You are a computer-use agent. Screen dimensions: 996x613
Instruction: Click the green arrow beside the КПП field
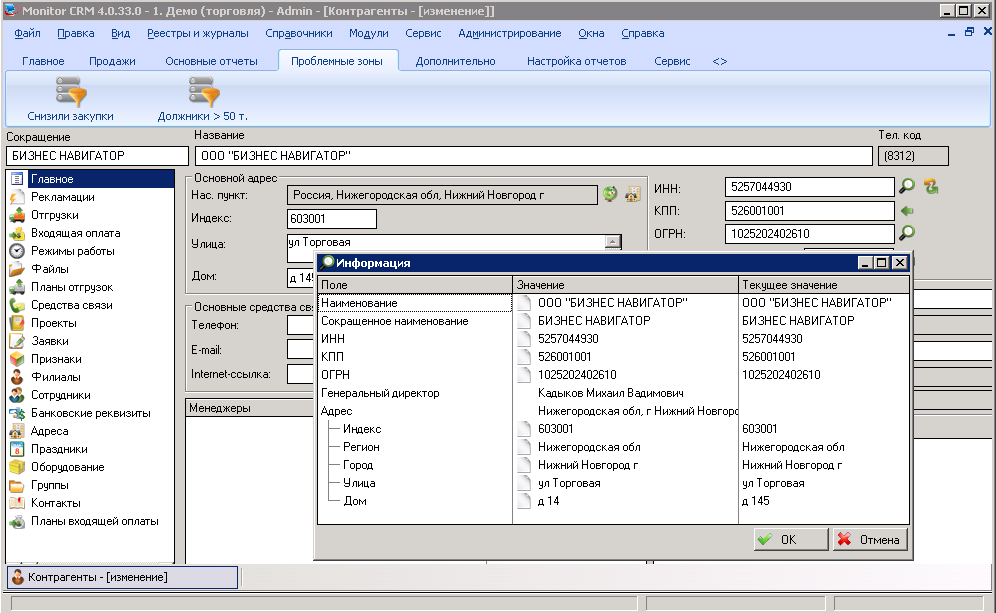tap(907, 211)
